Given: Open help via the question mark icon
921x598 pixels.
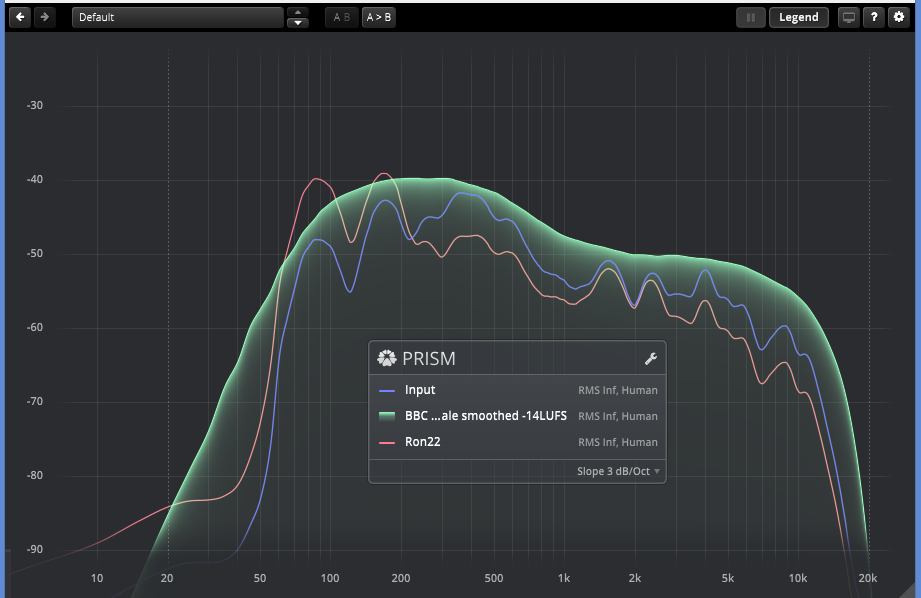Looking at the screenshot, I should pyautogui.click(x=873, y=17).
